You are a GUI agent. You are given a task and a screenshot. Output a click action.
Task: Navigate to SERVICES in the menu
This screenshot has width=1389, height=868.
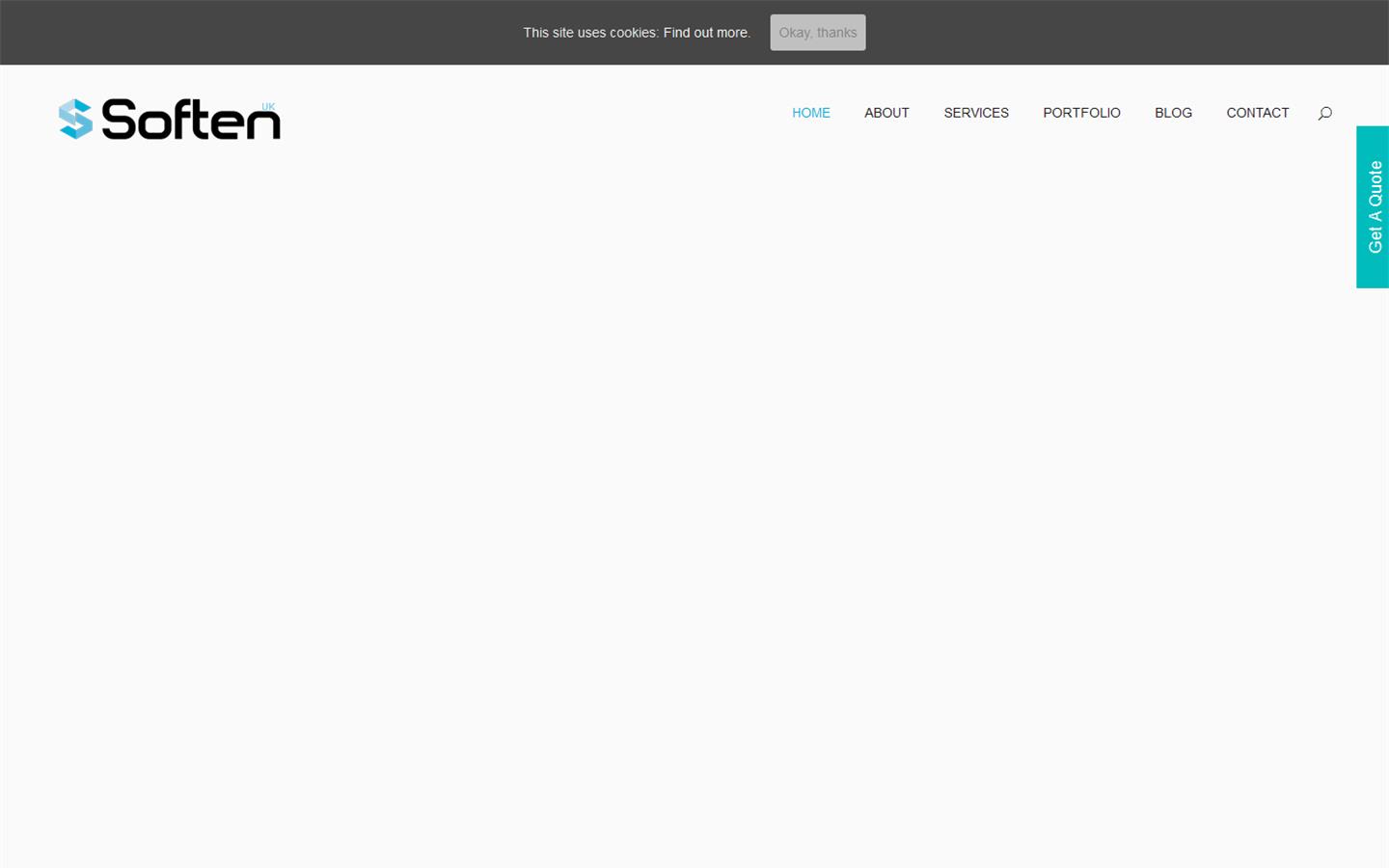(975, 113)
